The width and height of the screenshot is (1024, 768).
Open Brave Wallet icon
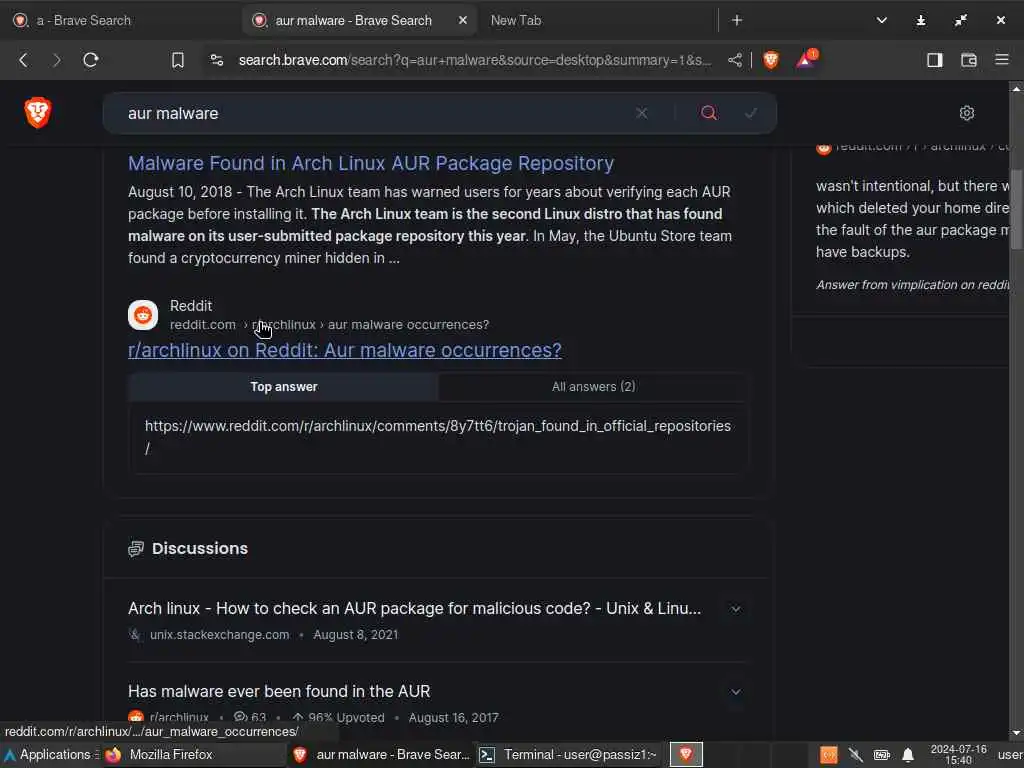tap(968, 60)
